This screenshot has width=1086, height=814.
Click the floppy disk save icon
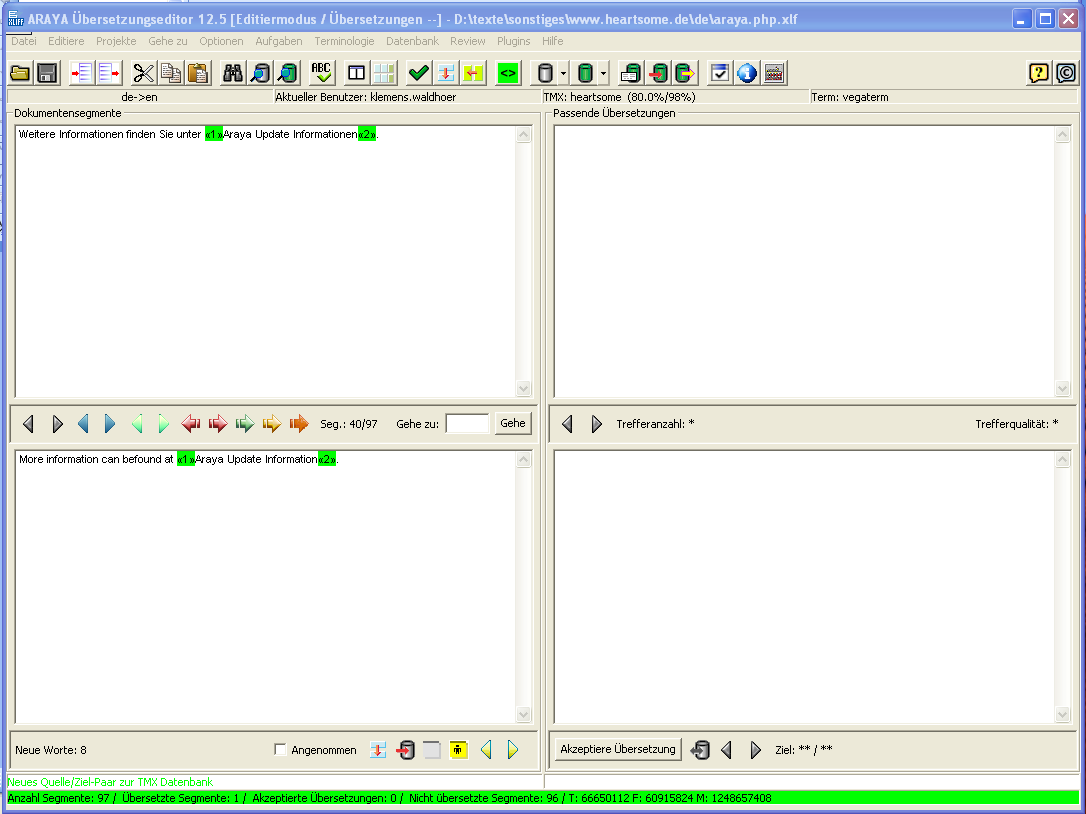(46, 73)
